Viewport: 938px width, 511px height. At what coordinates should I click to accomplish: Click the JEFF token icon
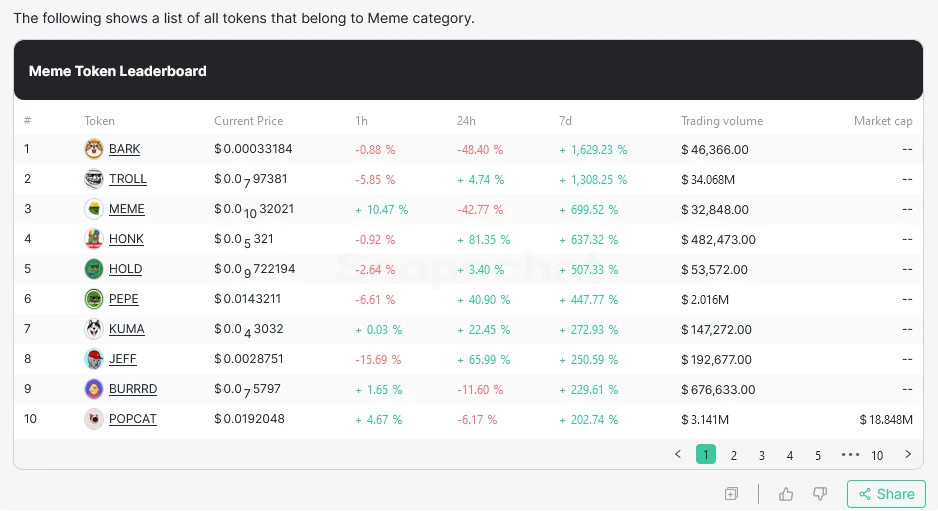pyautogui.click(x=94, y=359)
